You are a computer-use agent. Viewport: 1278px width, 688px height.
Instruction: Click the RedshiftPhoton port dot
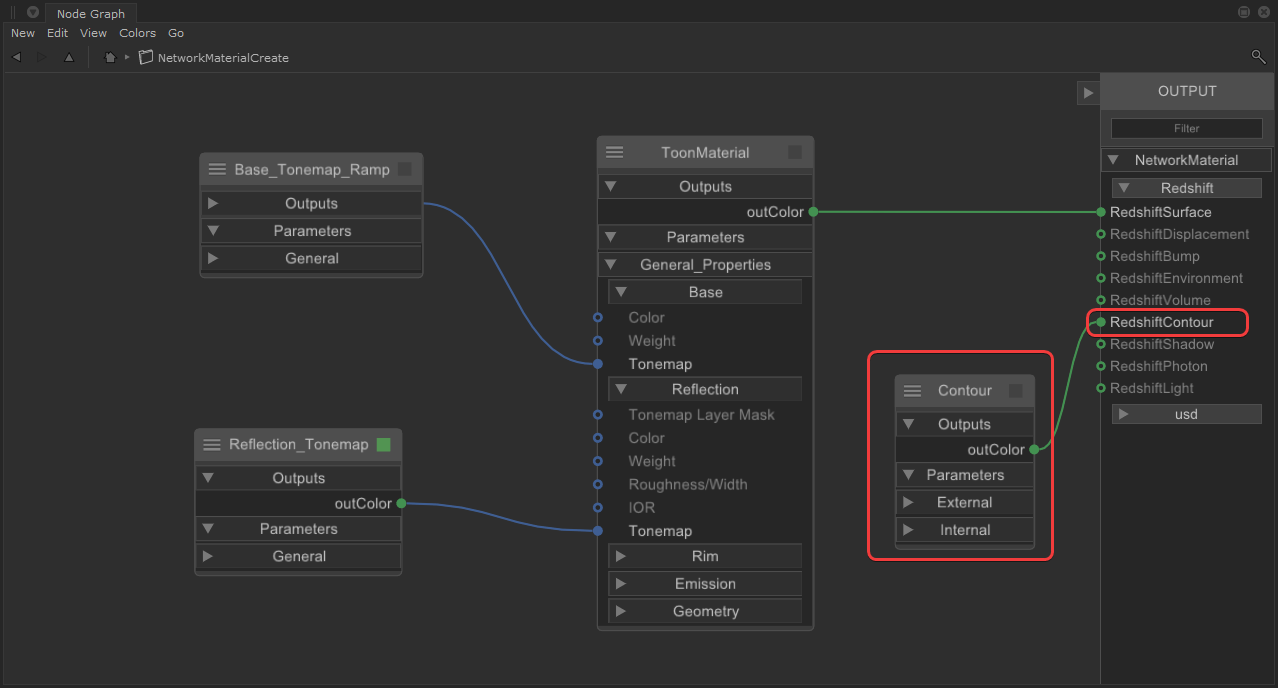pos(1101,366)
